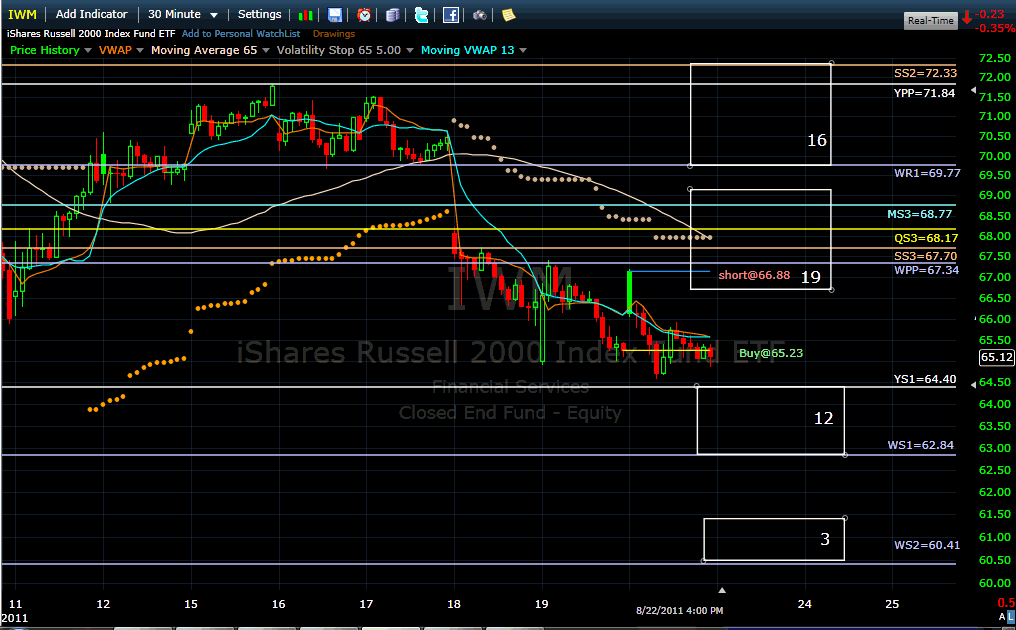This screenshot has height=630, width=1016.
Task: Select the current price tag 65.12
Action: tap(997, 357)
